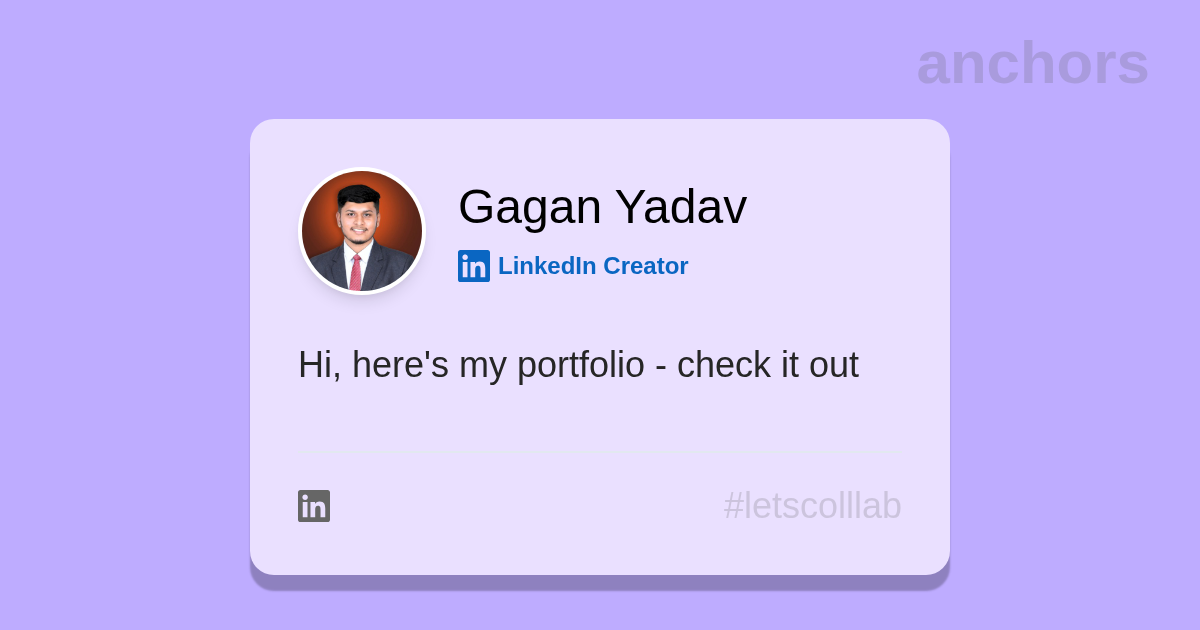
Task: Click the blue LinkedIn icon beside Creator
Action: pyautogui.click(x=474, y=266)
